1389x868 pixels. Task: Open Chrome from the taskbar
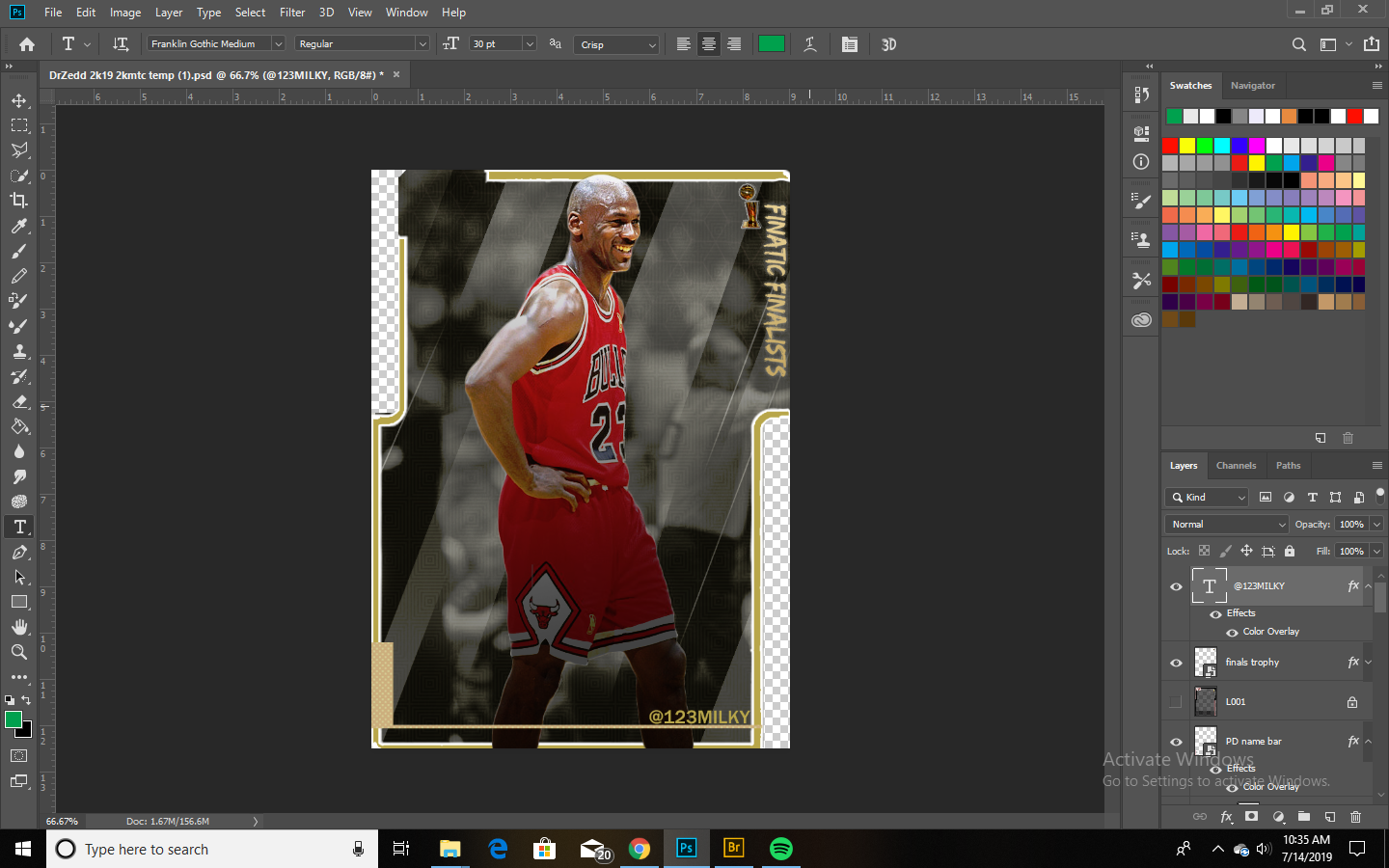640,849
